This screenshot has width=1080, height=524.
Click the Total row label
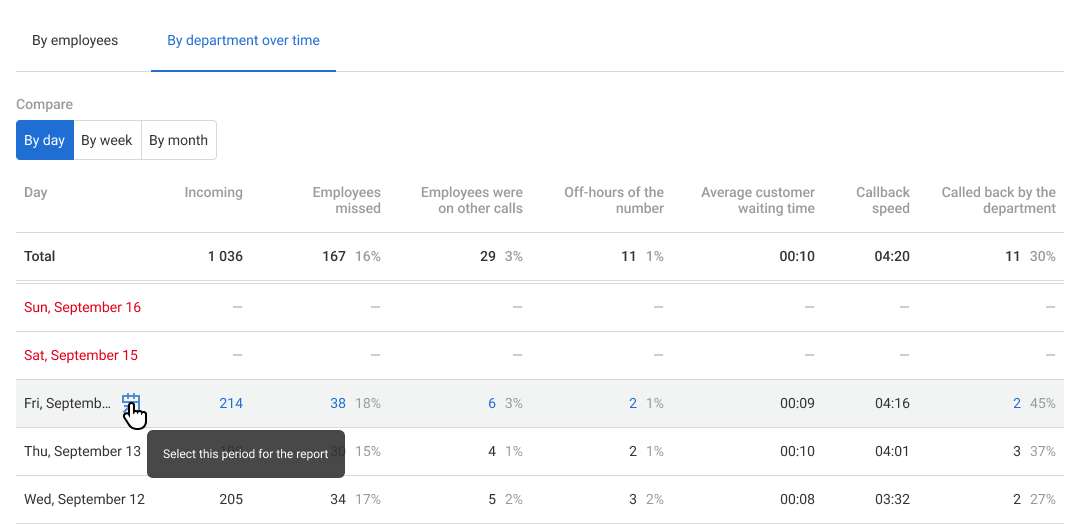coord(40,257)
